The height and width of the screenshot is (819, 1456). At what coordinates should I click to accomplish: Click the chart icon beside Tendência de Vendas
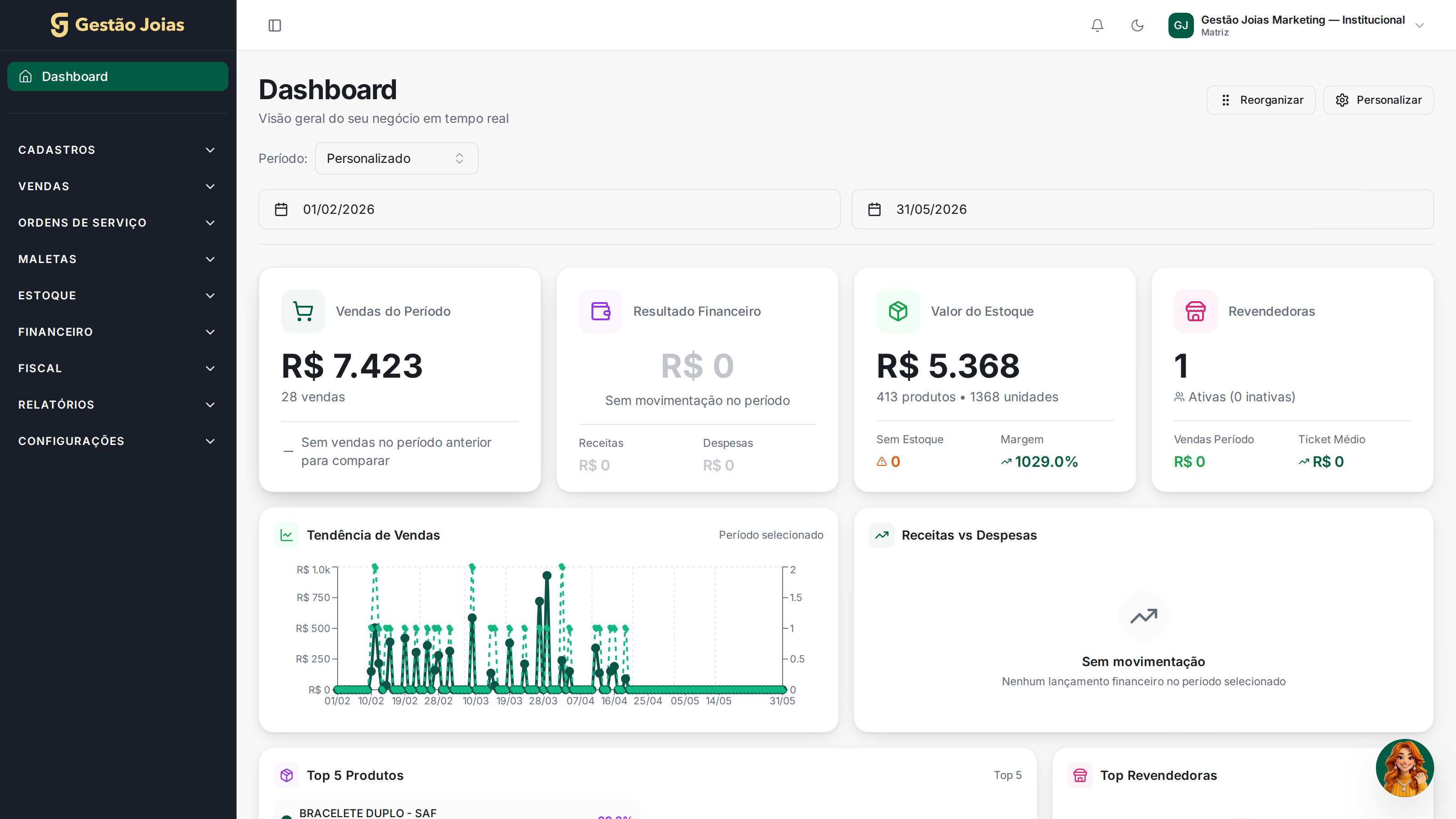pyautogui.click(x=287, y=535)
